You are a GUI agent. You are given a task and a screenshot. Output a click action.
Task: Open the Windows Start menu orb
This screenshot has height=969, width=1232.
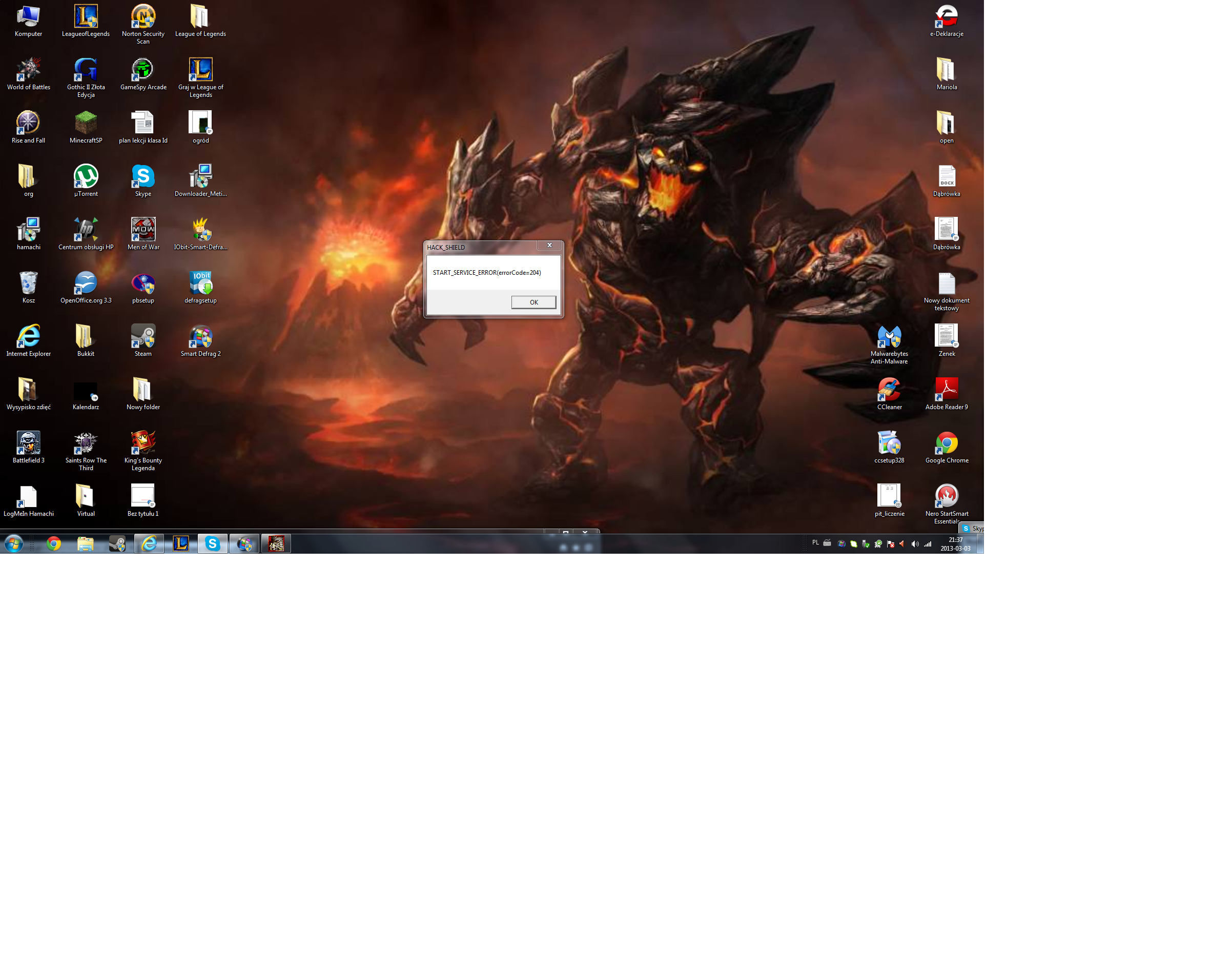13,544
